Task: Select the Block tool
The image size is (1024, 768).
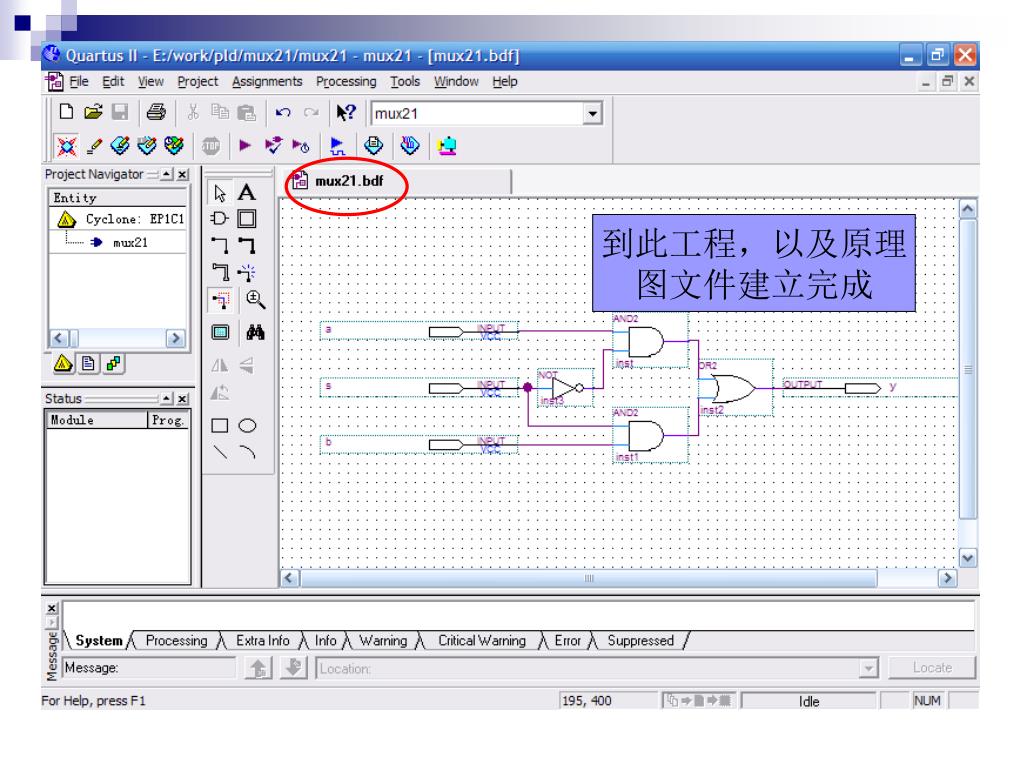Action: point(247,219)
